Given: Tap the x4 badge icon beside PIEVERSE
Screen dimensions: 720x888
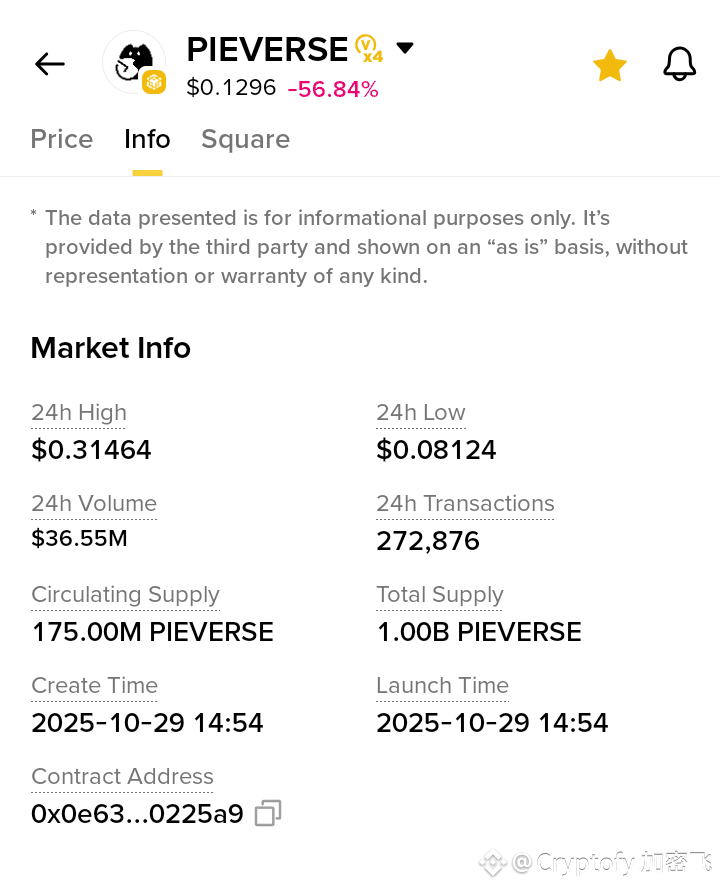Looking at the screenshot, I should (x=369, y=48).
